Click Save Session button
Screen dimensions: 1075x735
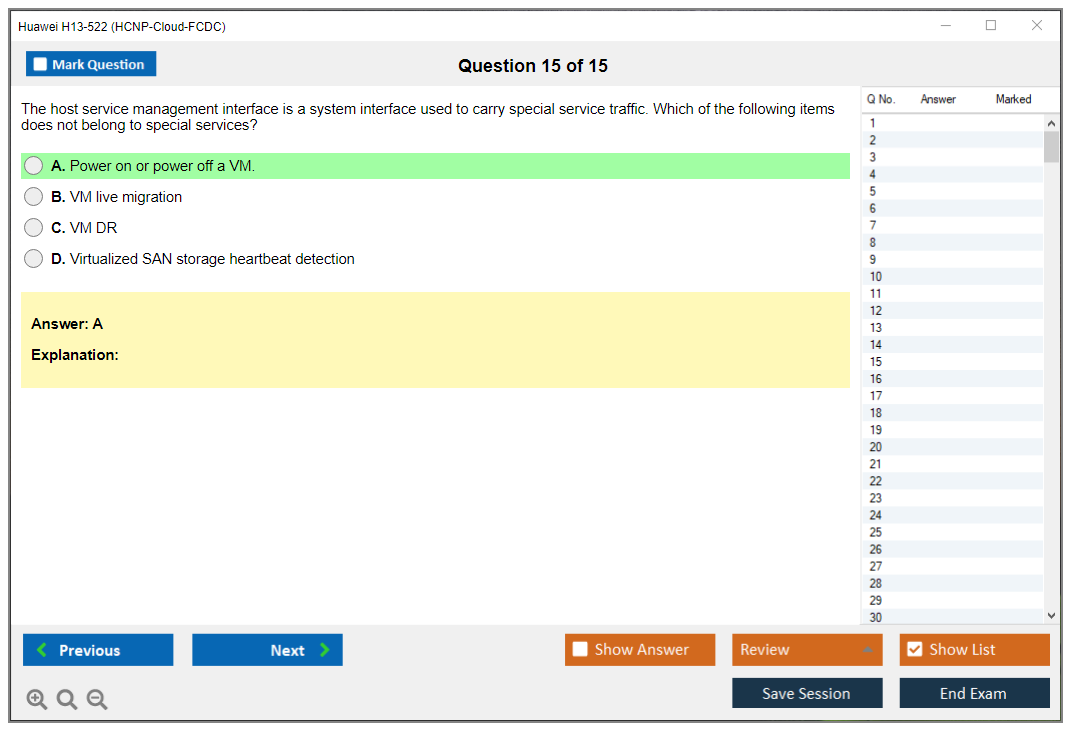coord(807,693)
